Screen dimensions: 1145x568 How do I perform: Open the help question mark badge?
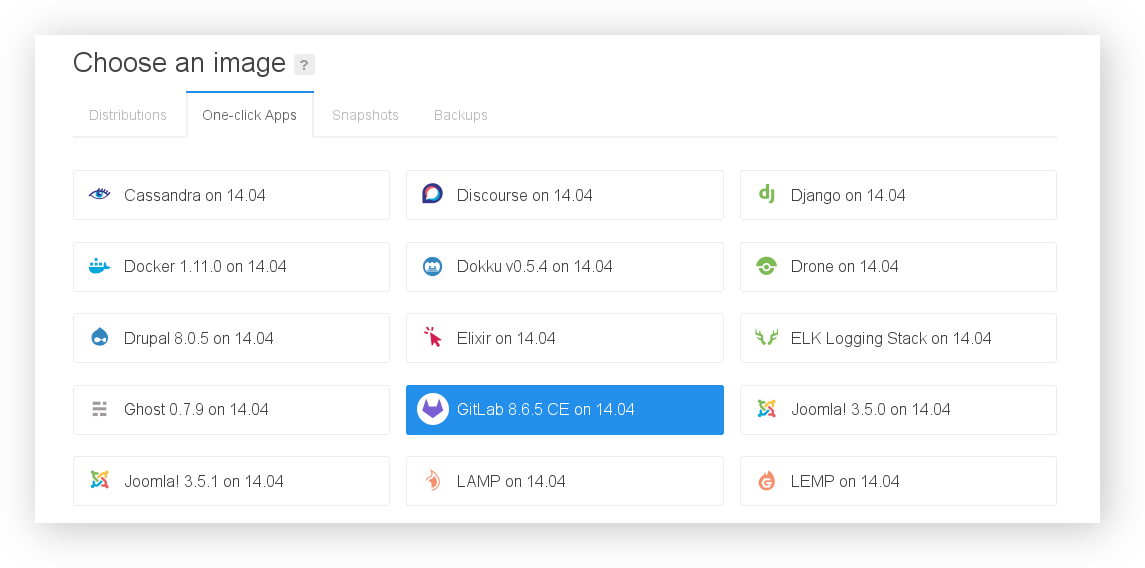[x=304, y=65]
